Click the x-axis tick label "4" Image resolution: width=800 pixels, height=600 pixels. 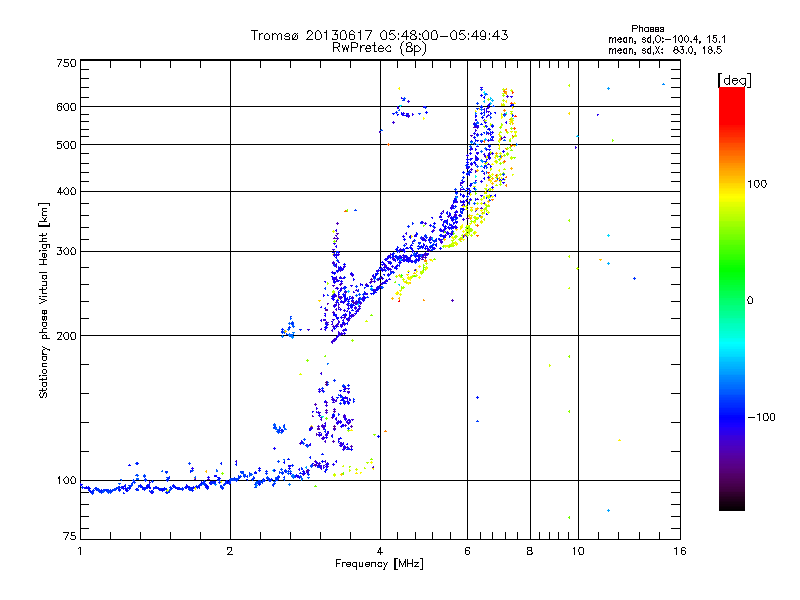[x=380, y=551]
